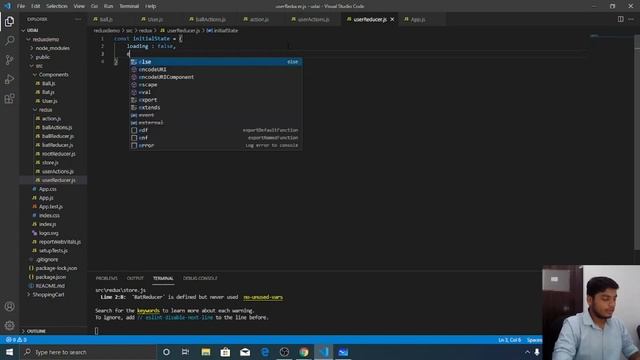Click no-unused-vars link in terminal
640x360 pixels.
tap(263, 297)
